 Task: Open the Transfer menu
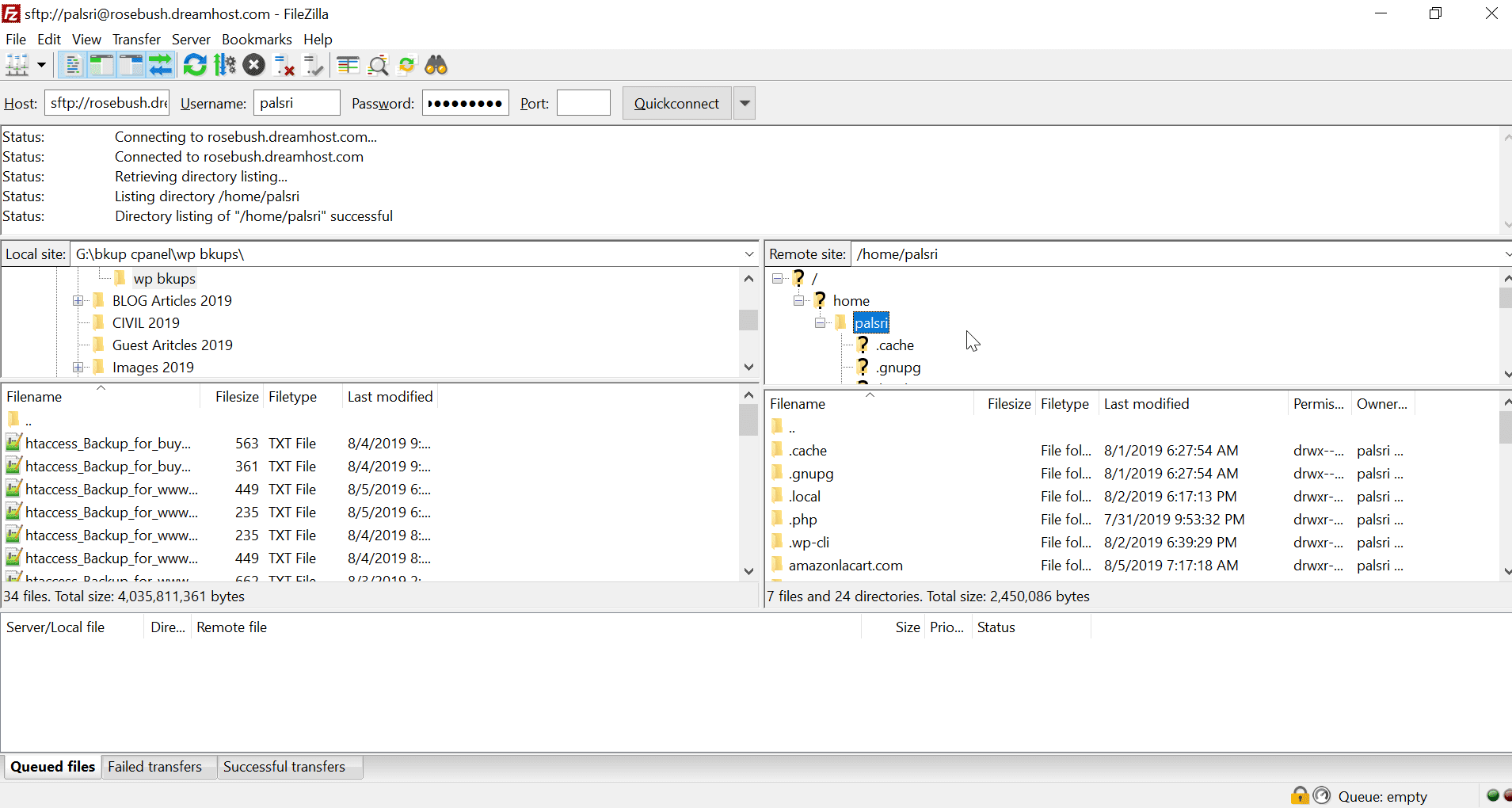[x=135, y=39]
